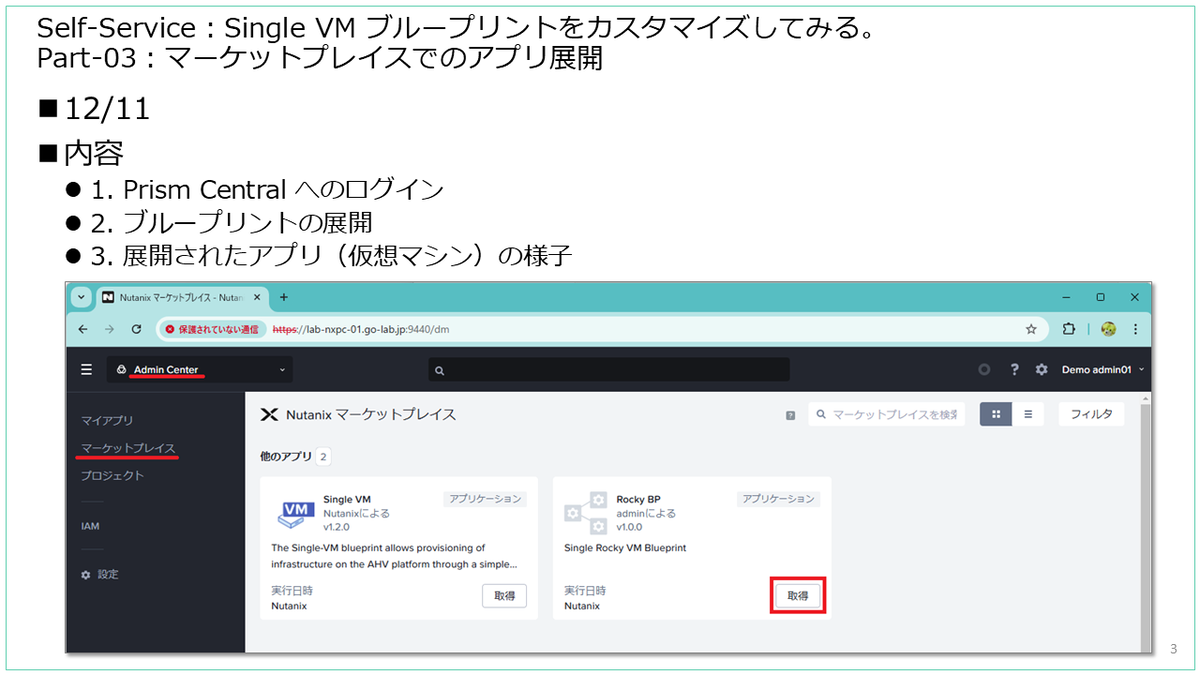Click the browser address bar URL
The width and height of the screenshot is (1200, 675).
tap(362, 328)
